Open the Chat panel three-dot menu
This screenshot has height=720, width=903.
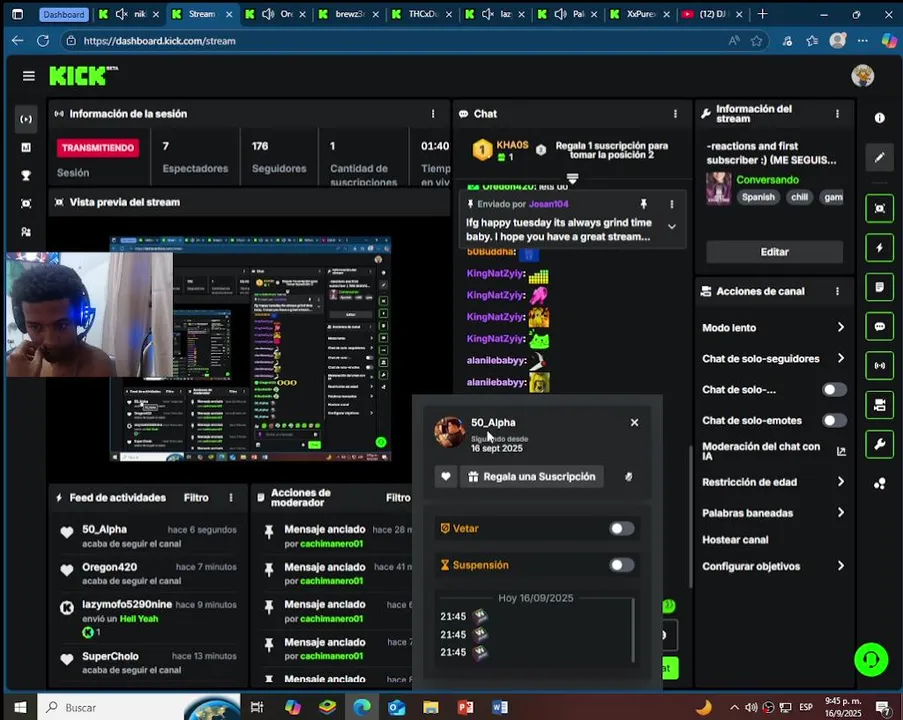coord(675,114)
